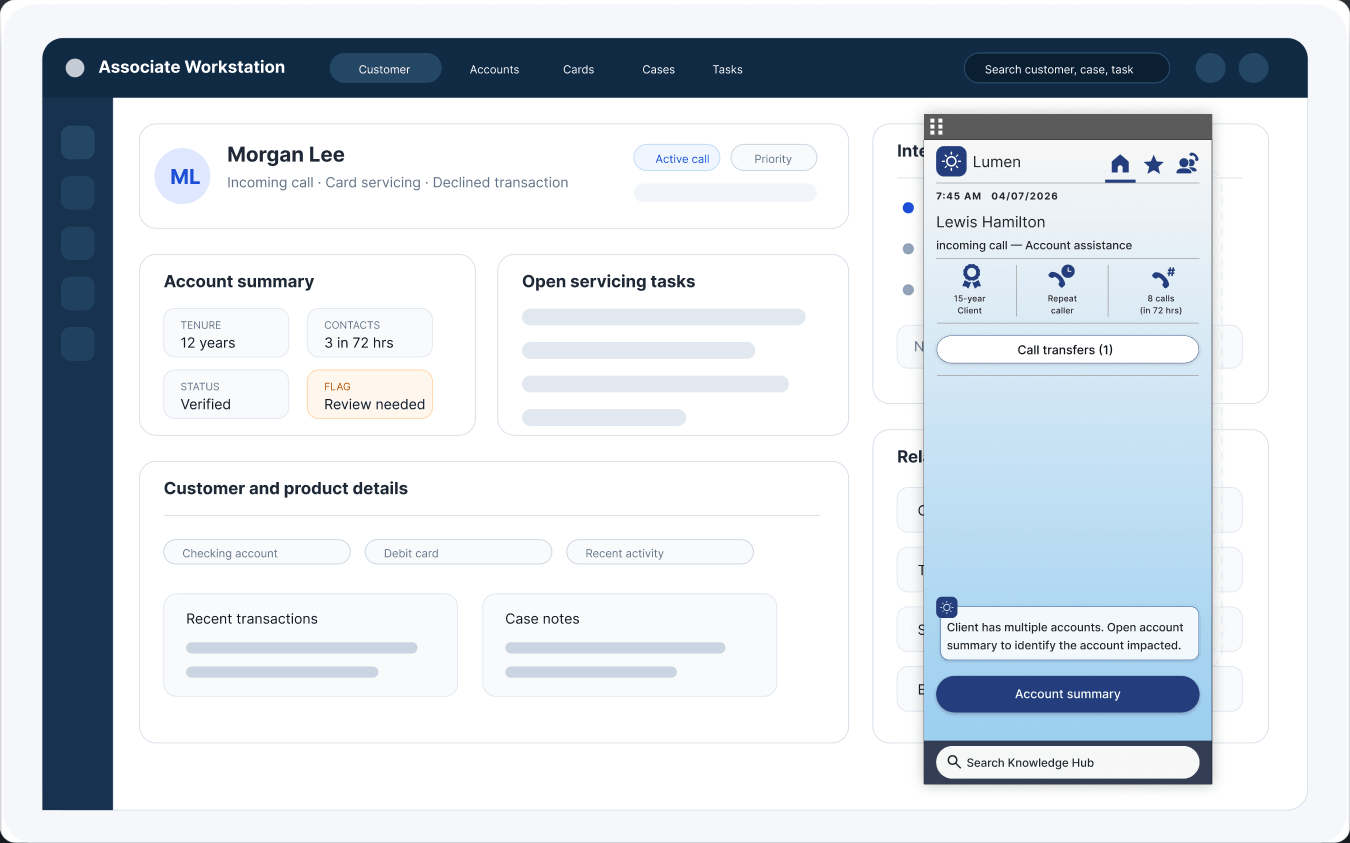Open the Lumen people contacts icon

pyautogui.click(x=1187, y=164)
